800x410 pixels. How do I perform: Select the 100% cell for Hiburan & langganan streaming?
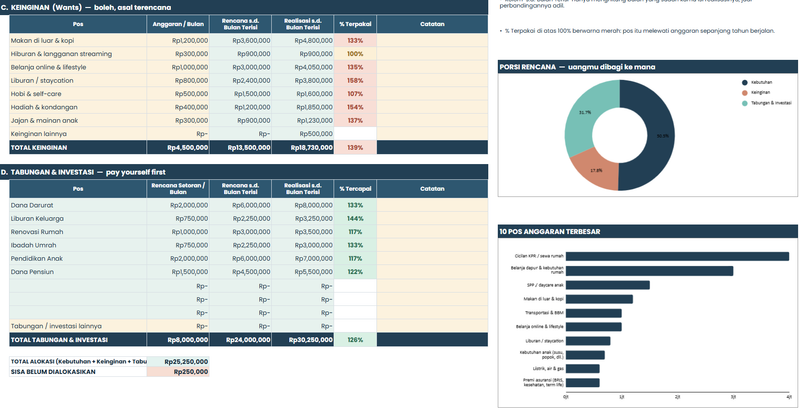[x=355, y=54]
